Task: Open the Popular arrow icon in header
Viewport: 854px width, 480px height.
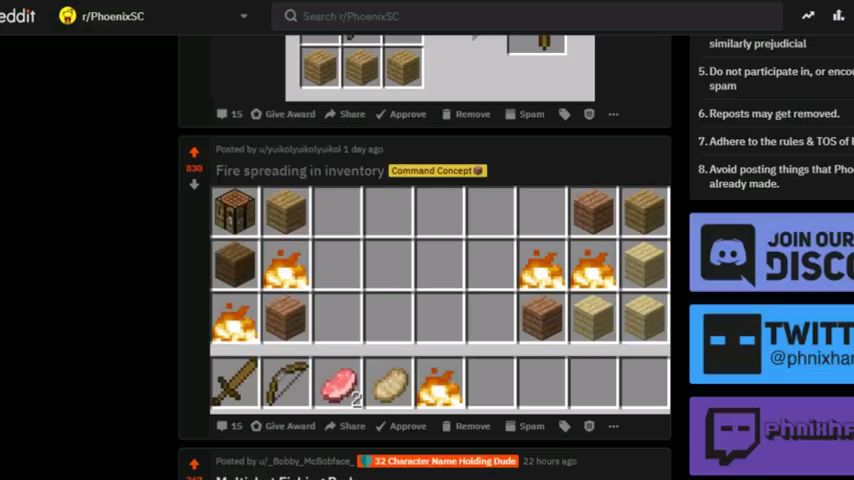Action: click(808, 16)
